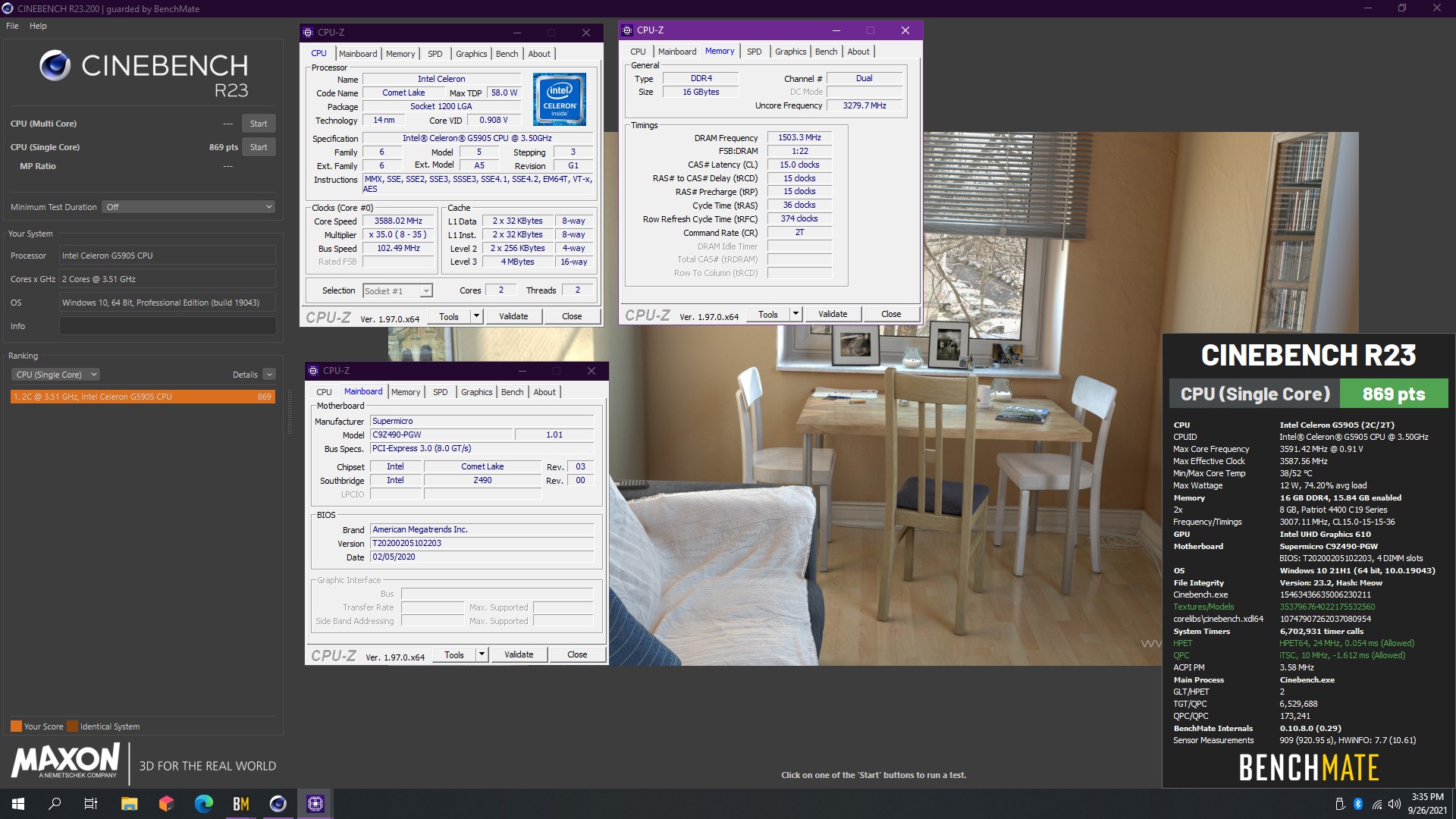
Task: Click the USB device tray icon
Action: [1339, 804]
